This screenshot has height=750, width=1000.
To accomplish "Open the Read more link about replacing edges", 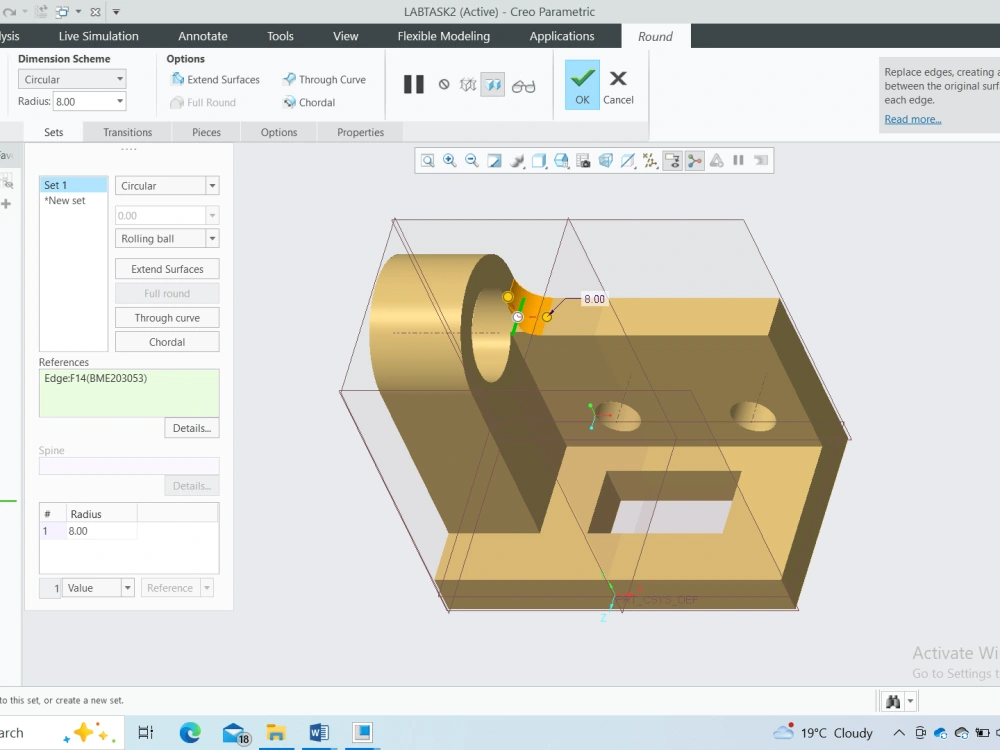I will pos(912,119).
